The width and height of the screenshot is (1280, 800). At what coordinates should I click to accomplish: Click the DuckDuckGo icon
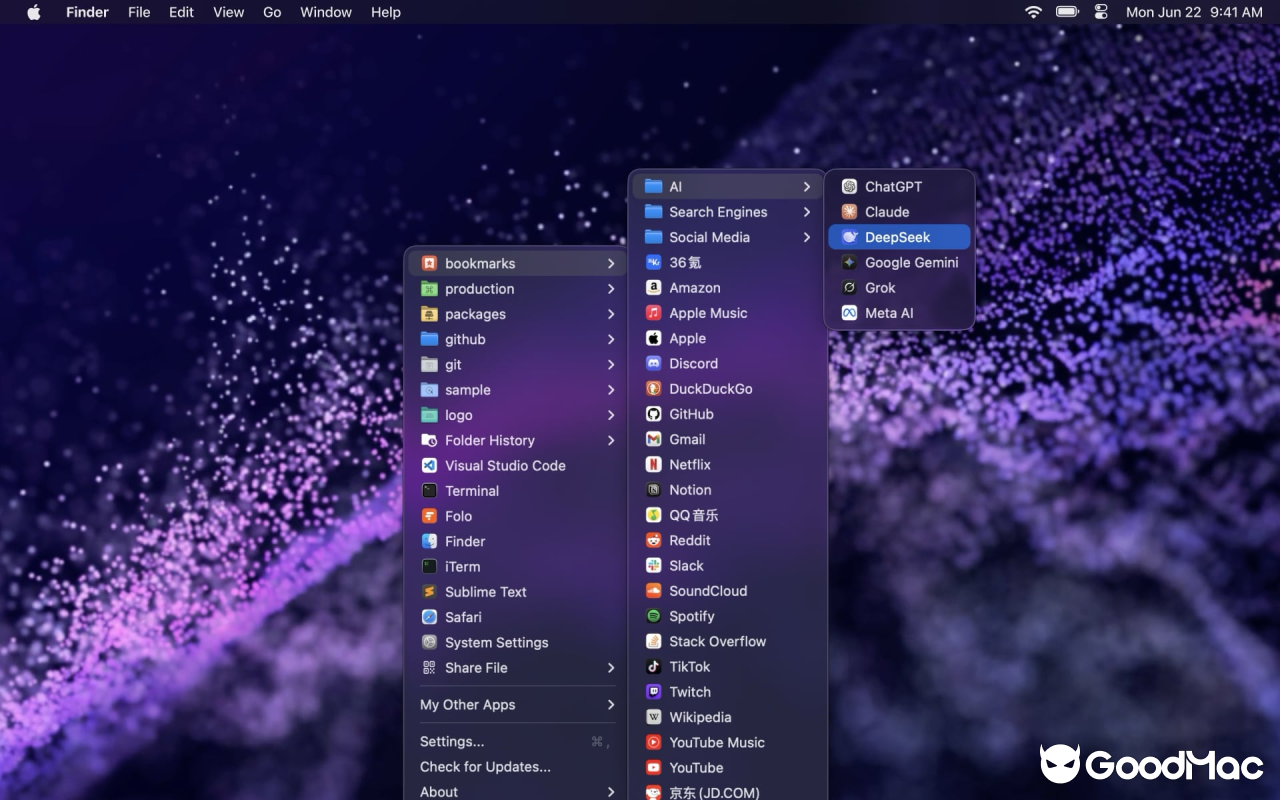point(653,389)
